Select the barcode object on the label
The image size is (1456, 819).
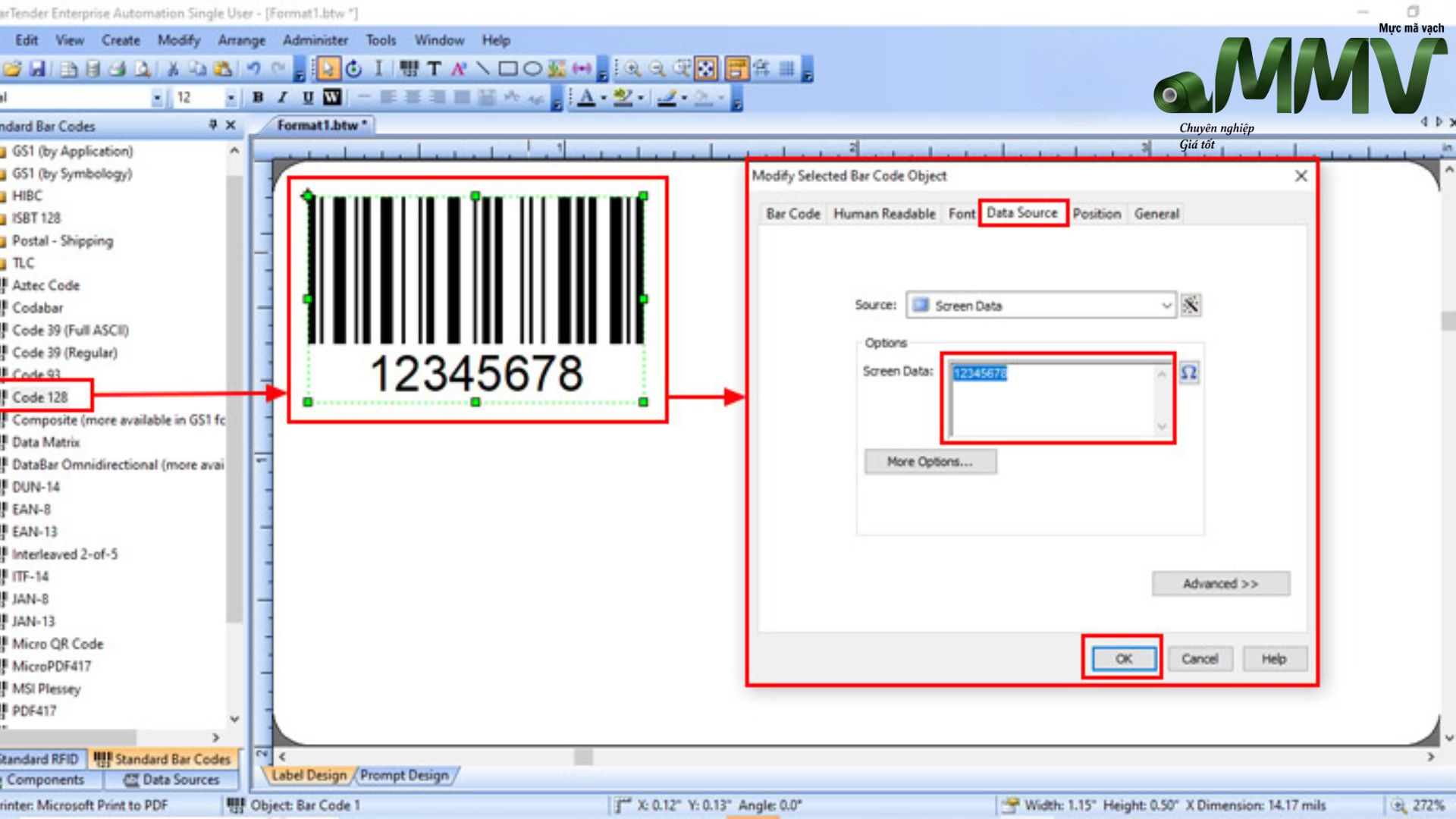coord(475,299)
